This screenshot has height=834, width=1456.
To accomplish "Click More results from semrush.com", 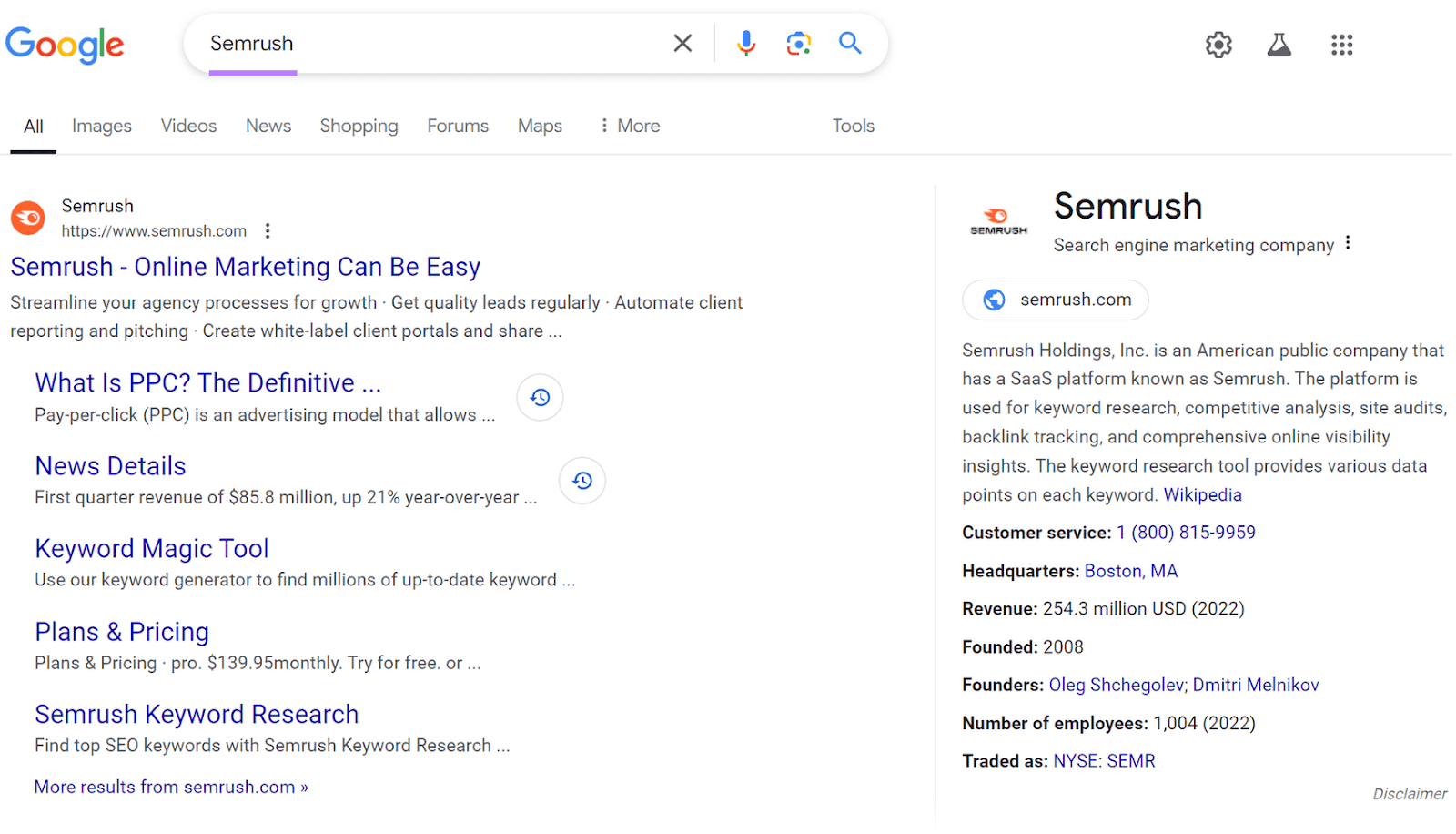I will coord(170,787).
